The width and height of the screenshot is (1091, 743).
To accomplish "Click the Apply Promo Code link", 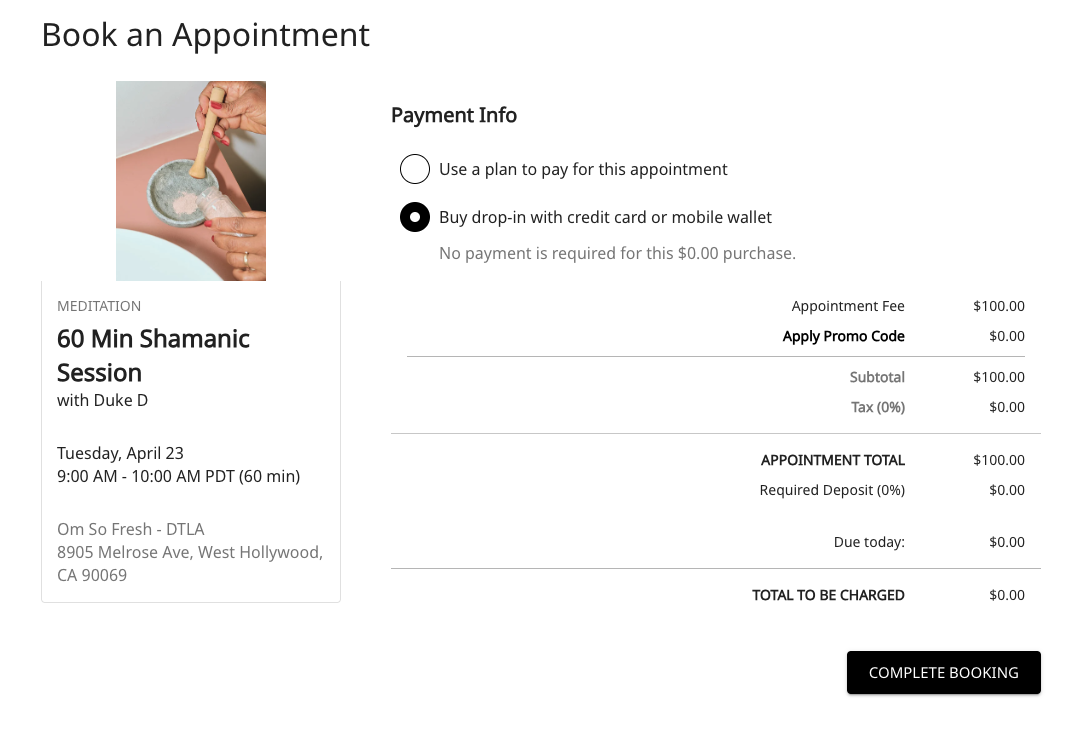I will pos(843,336).
